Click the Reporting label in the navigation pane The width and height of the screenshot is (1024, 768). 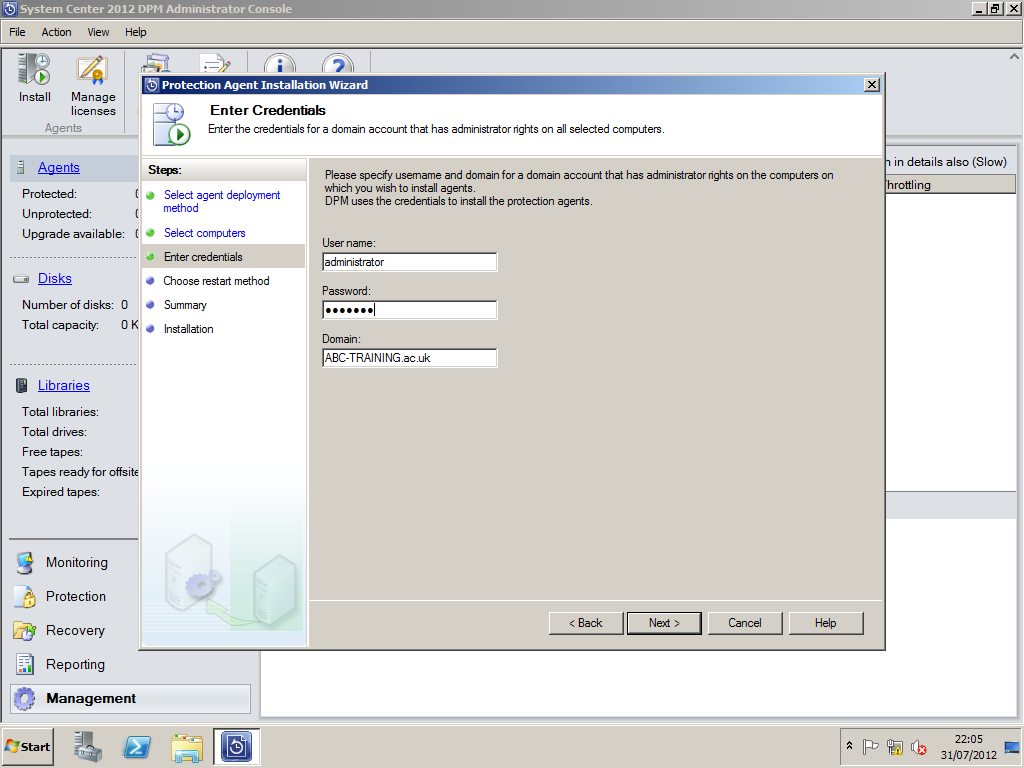pyautogui.click(x=75, y=664)
